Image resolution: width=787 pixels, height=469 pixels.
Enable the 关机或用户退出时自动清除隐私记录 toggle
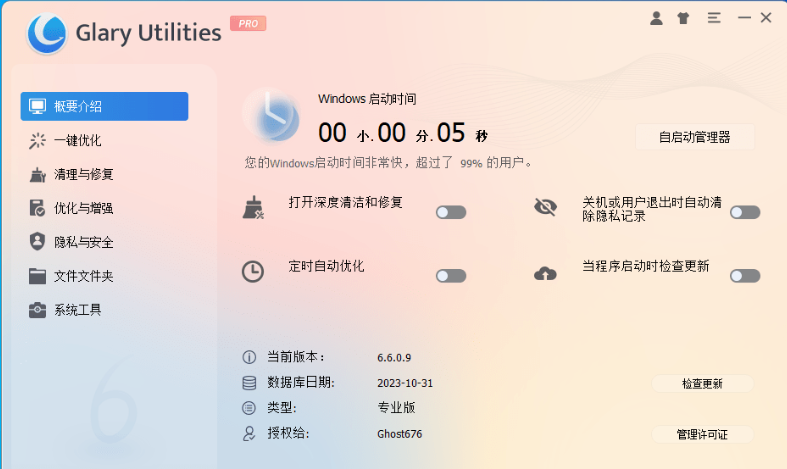[x=745, y=212]
